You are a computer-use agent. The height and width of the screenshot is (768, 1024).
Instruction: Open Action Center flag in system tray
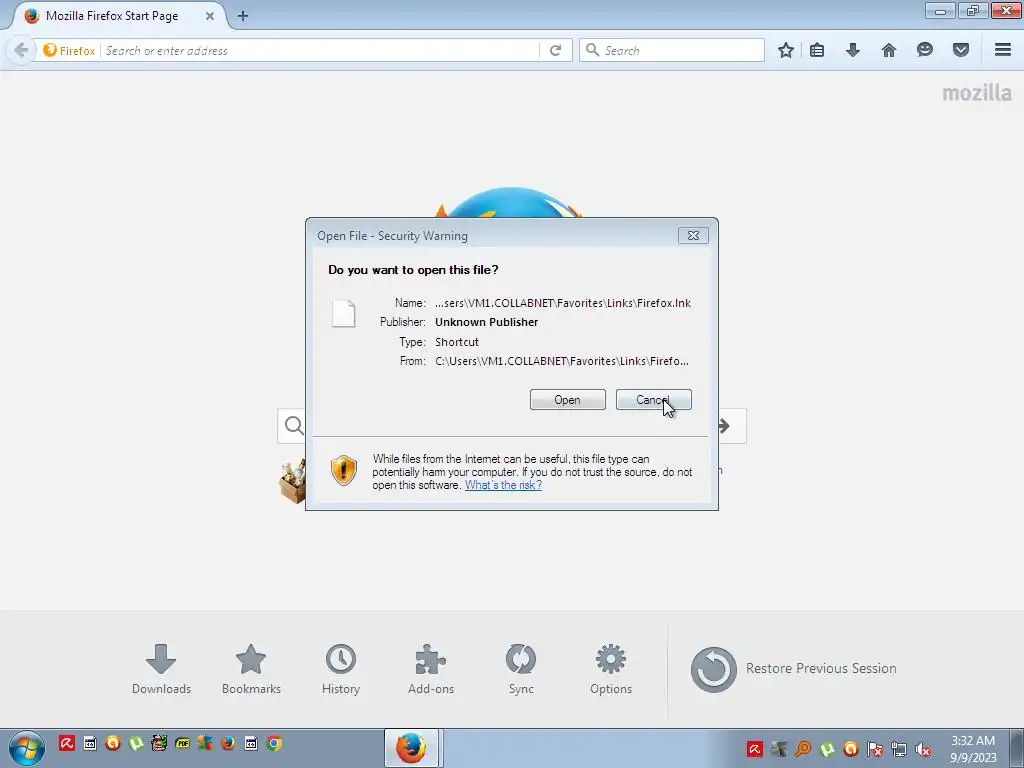[875, 749]
